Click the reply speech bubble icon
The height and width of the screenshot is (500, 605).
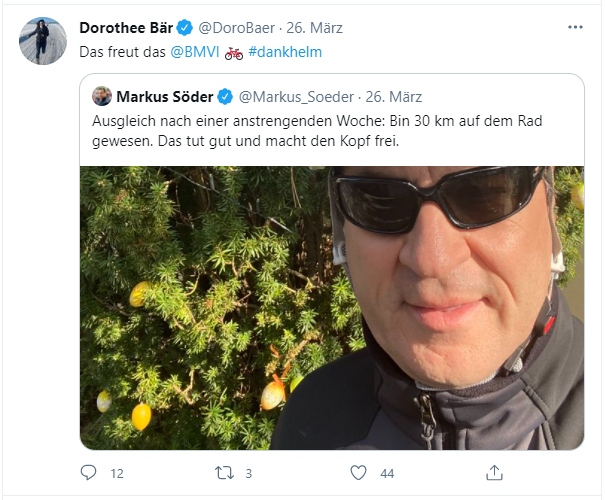pyautogui.click(x=90, y=472)
